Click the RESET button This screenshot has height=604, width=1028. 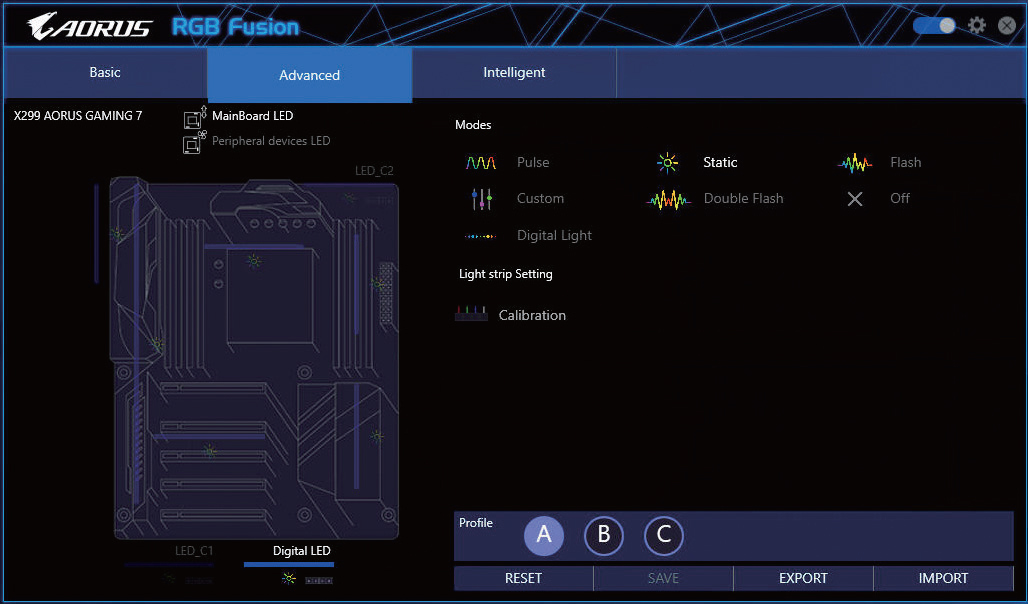coord(523,578)
